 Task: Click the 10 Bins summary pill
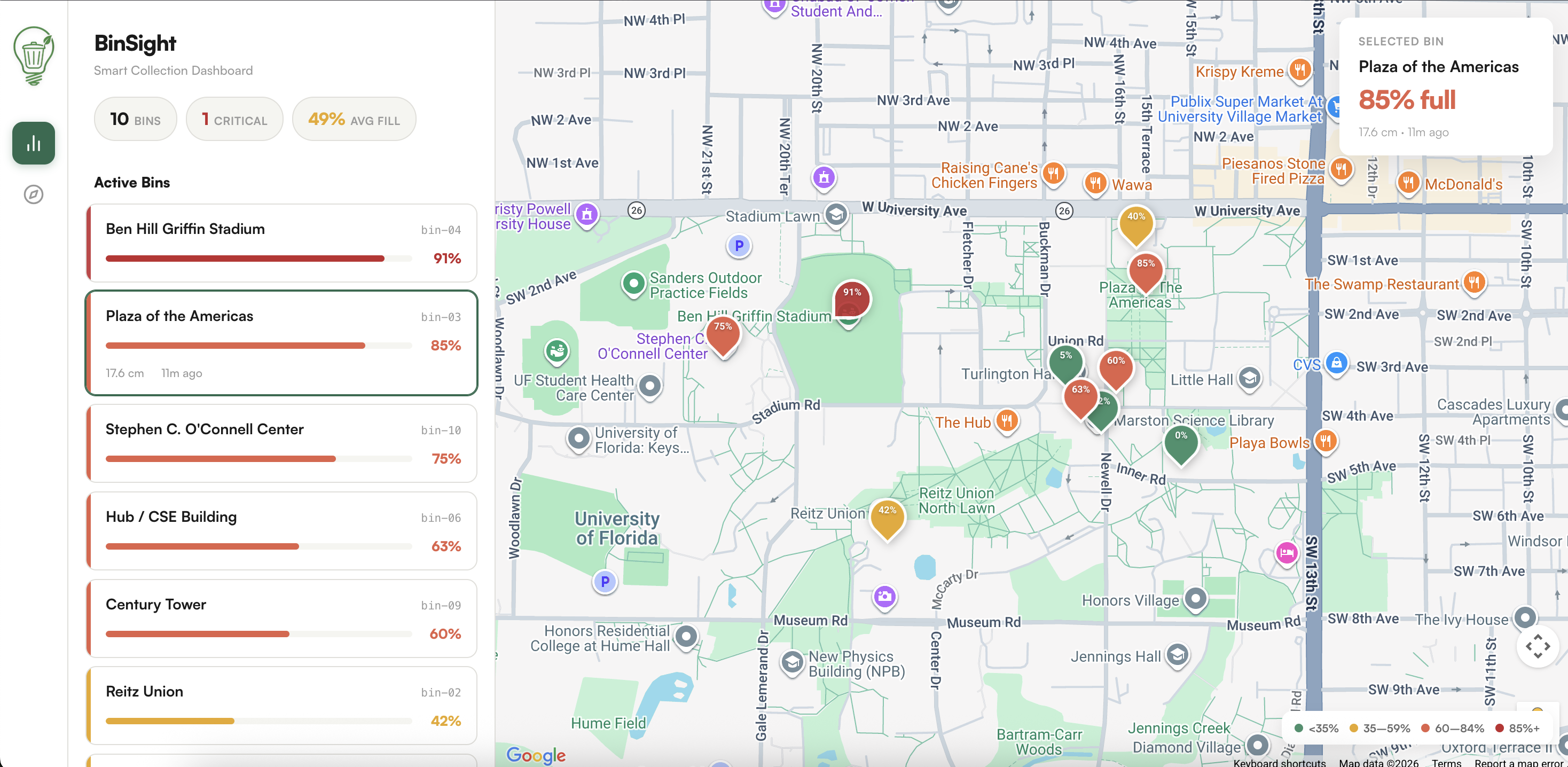(x=135, y=119)
